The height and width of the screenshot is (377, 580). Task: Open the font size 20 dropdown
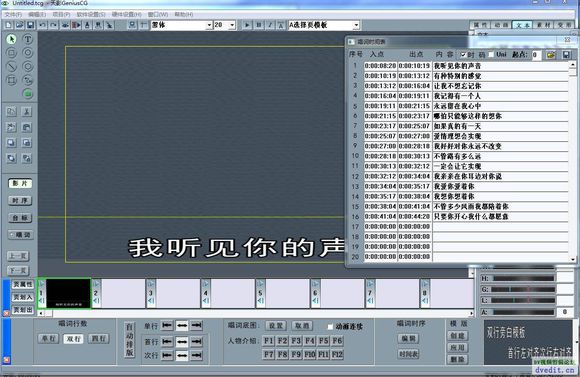pyautogui.click(x=232, y=25)
